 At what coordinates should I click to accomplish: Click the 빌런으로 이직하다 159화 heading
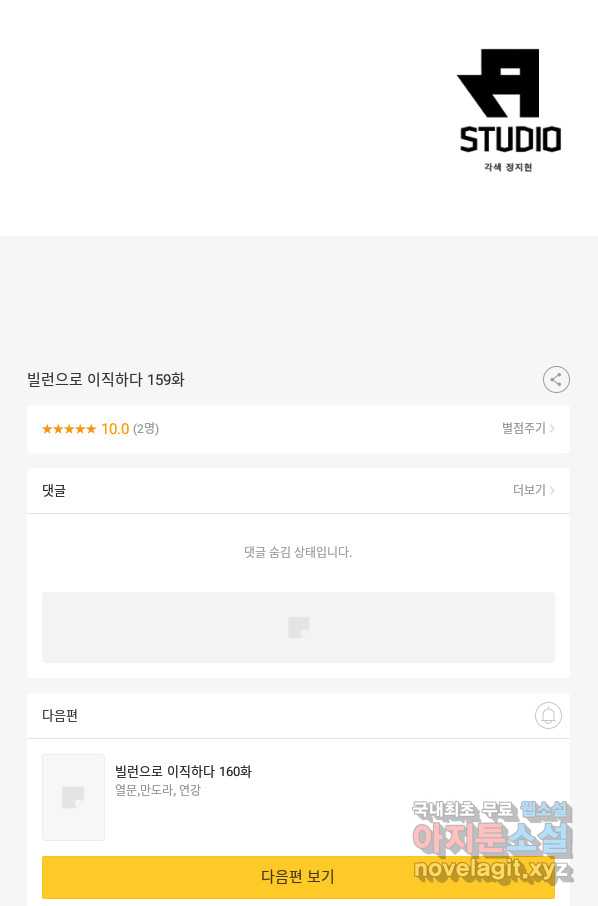point(106,380)
